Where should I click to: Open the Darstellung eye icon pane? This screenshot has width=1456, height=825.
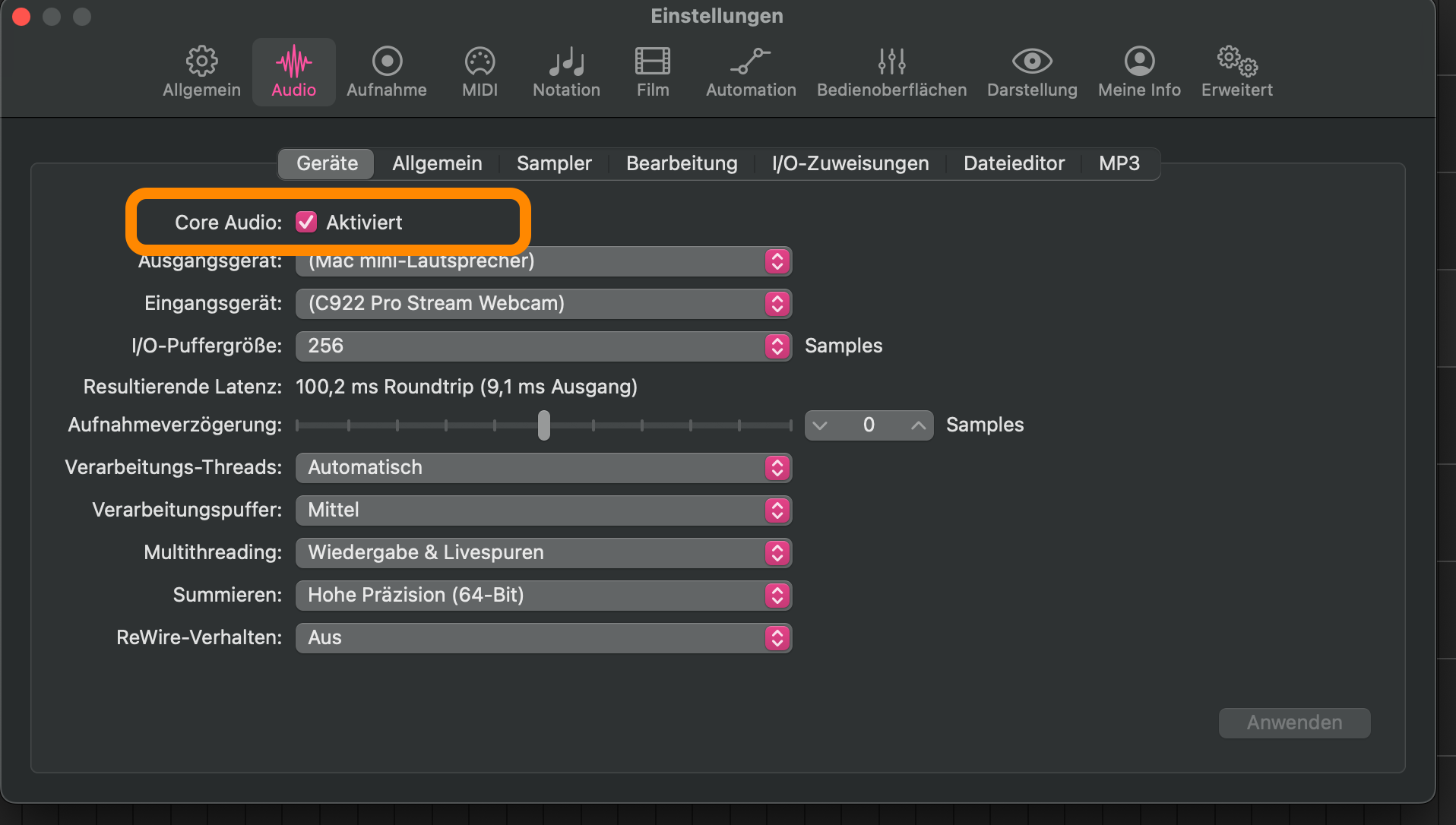(x=1032, y=72)
